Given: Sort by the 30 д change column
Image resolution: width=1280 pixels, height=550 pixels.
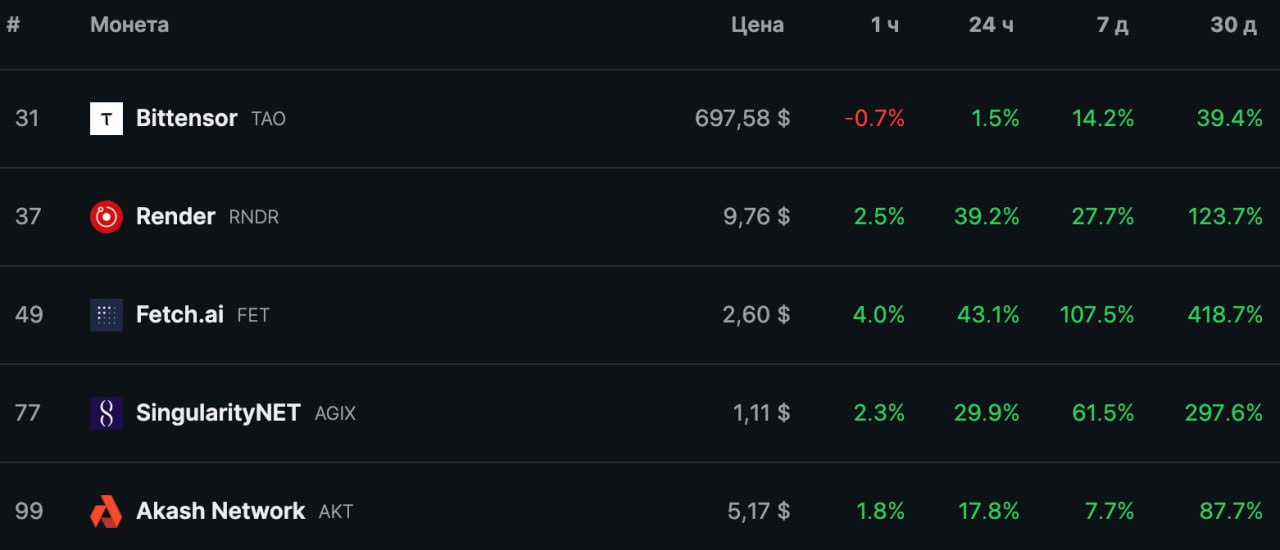Looking at the screenshot, I should pyautogui.click(x=1233, y=25).
